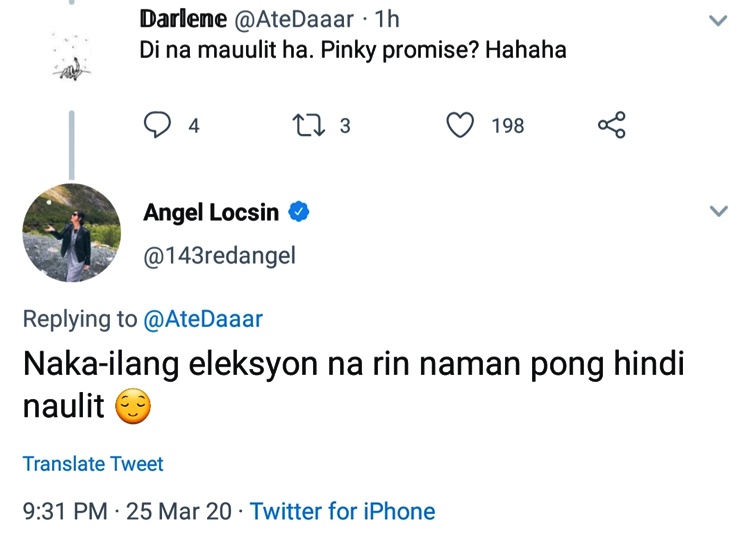Viewport: 750px width, 547px height.
Task: Click the Twitter for iPhone source link
Action: (x=342, y=512)
